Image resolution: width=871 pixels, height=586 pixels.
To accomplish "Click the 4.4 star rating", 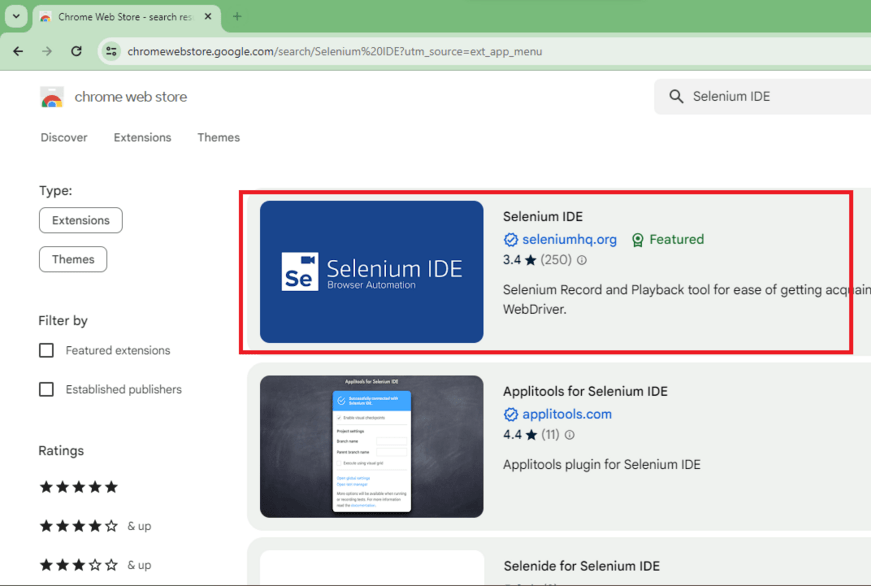I will pos(520,435).
